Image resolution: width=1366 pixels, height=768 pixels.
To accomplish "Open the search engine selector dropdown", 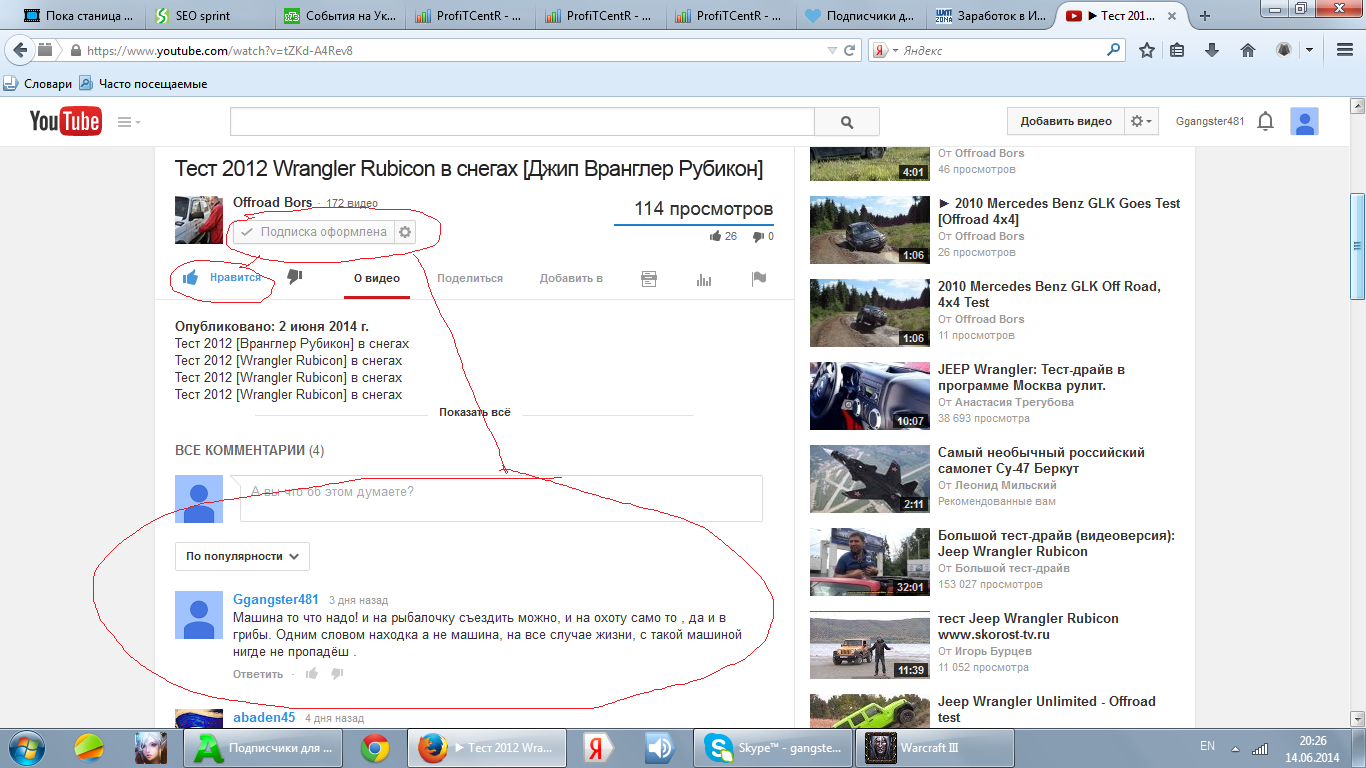I will tap(884, 50).
